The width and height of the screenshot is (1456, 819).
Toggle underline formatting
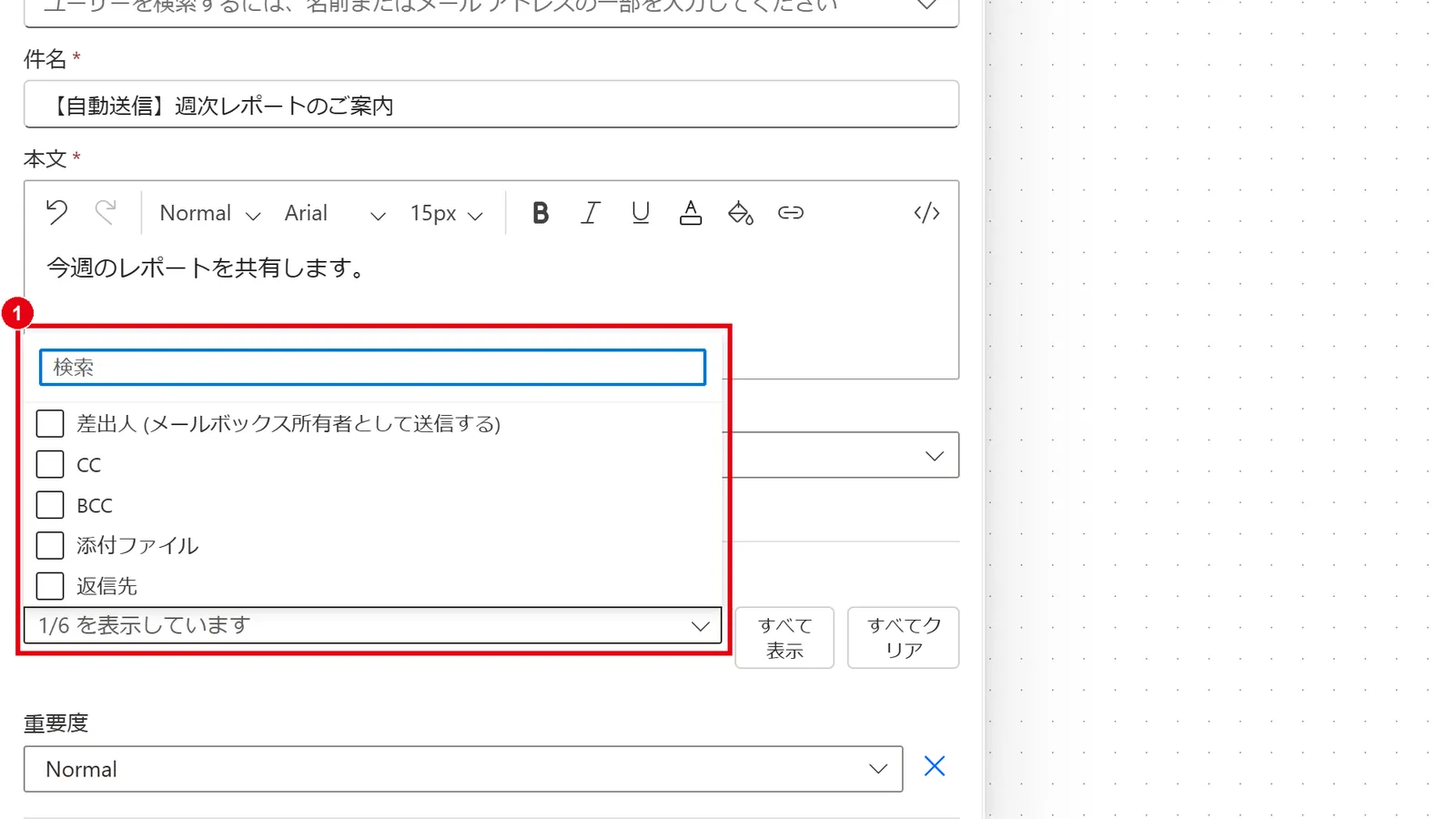(x=641, y=213)
